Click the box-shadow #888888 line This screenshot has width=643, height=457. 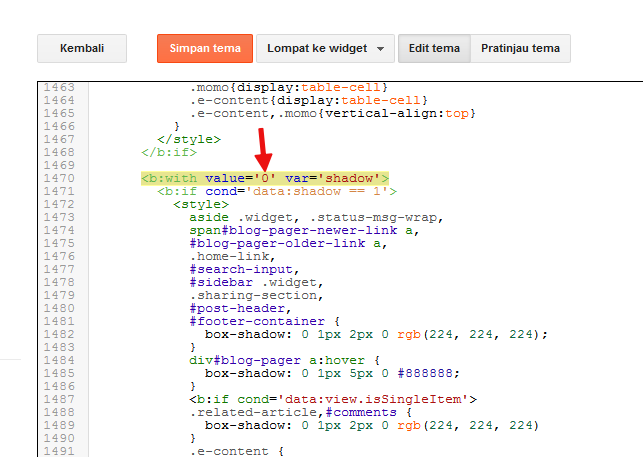tap(333, 373)
